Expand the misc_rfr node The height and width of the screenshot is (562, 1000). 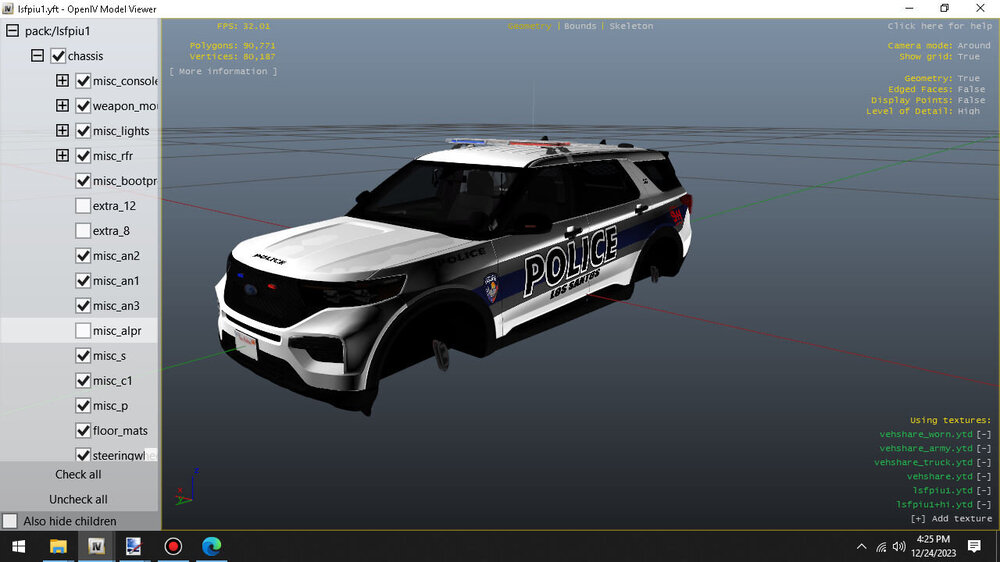[x=62, y=155]
